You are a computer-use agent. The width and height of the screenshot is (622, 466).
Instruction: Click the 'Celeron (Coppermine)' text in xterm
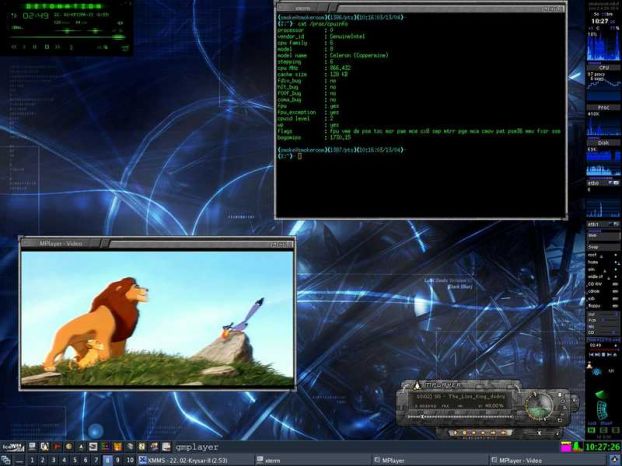coord(359,56)
